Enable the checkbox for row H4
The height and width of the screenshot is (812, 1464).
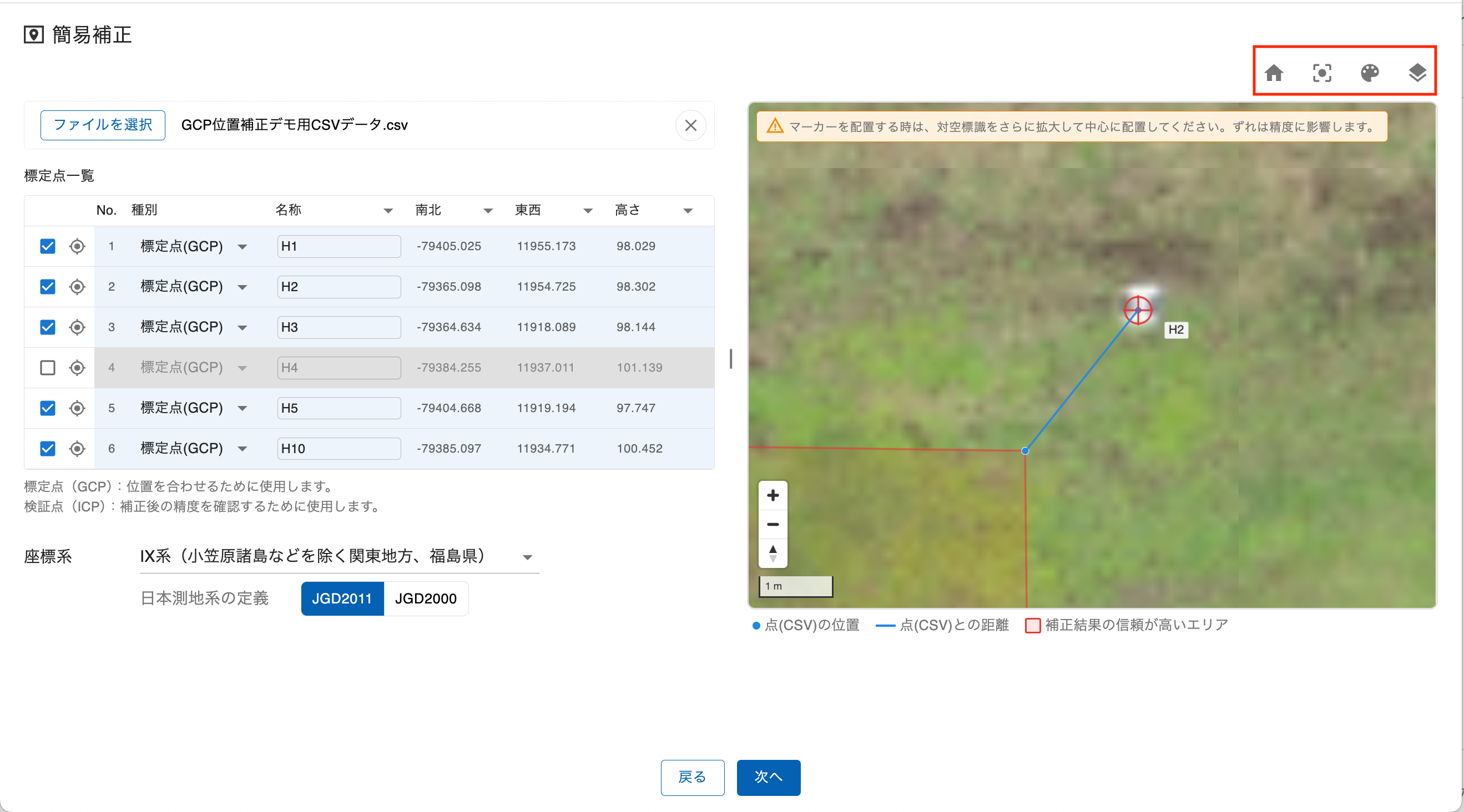[x=48, y=368]
